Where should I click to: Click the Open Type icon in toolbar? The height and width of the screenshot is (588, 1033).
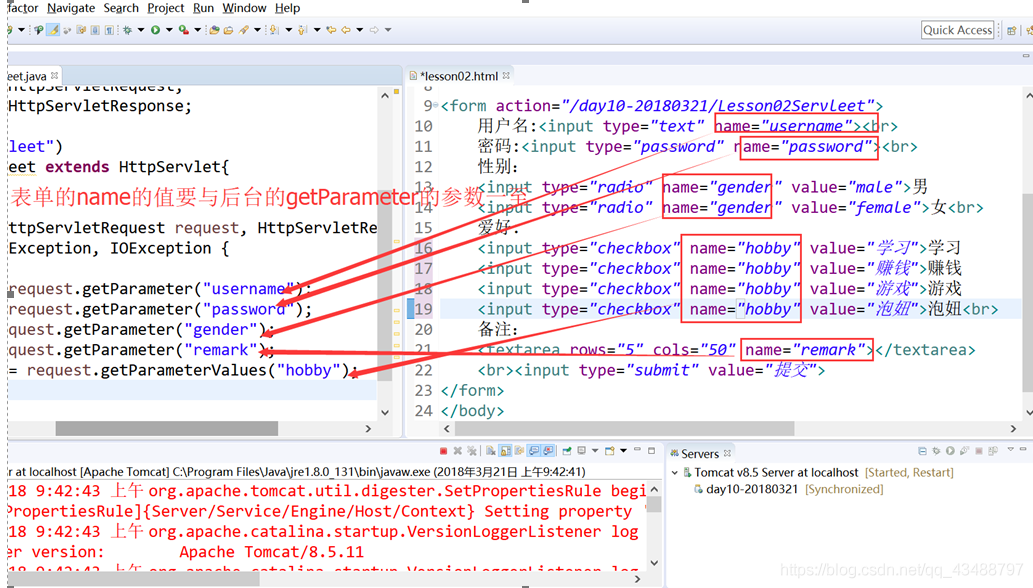pyautogui.click(x=214, y=30)
